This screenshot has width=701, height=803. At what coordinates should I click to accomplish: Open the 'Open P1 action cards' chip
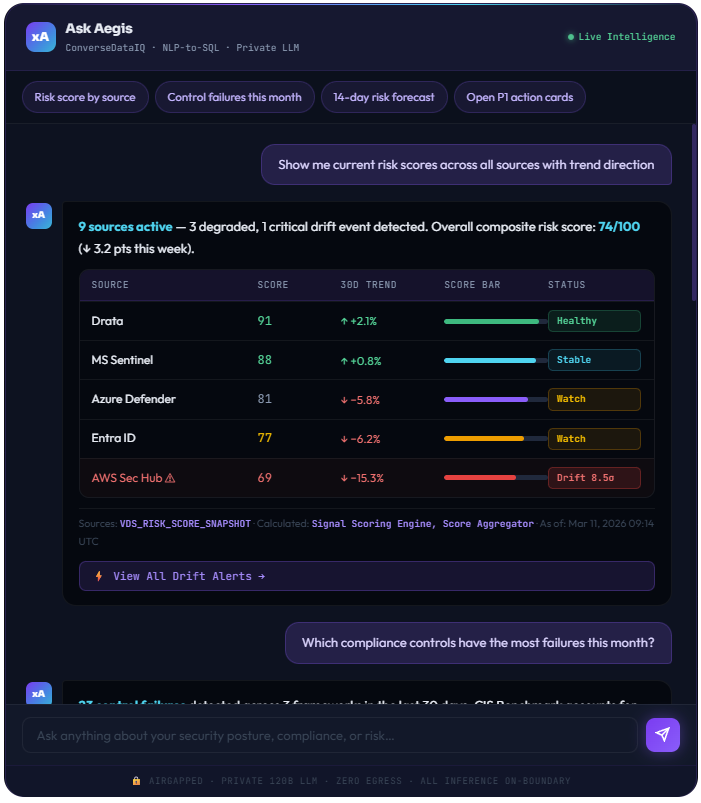tap(520, 97)
